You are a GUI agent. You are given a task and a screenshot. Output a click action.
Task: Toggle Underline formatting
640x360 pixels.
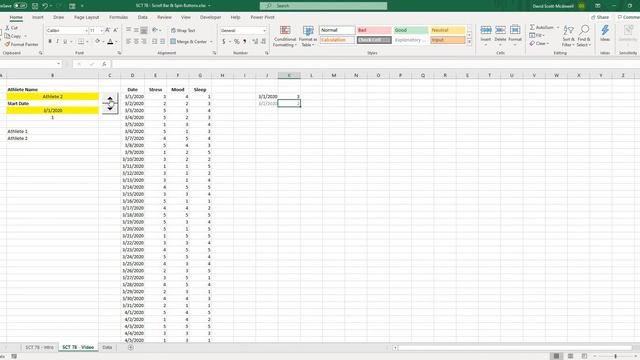click(64, 41)
